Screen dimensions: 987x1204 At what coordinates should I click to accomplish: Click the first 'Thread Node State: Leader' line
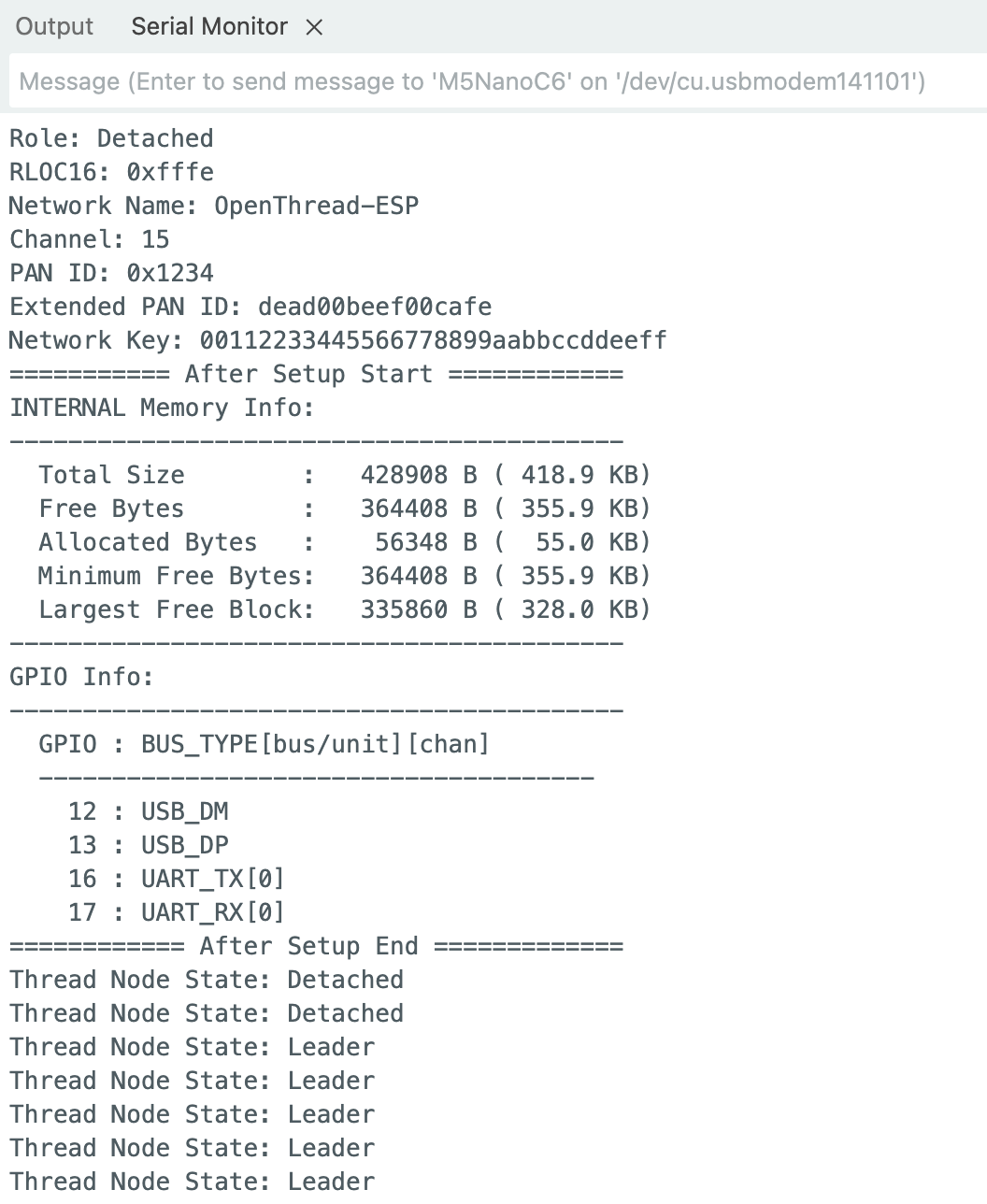point(192,1047)
